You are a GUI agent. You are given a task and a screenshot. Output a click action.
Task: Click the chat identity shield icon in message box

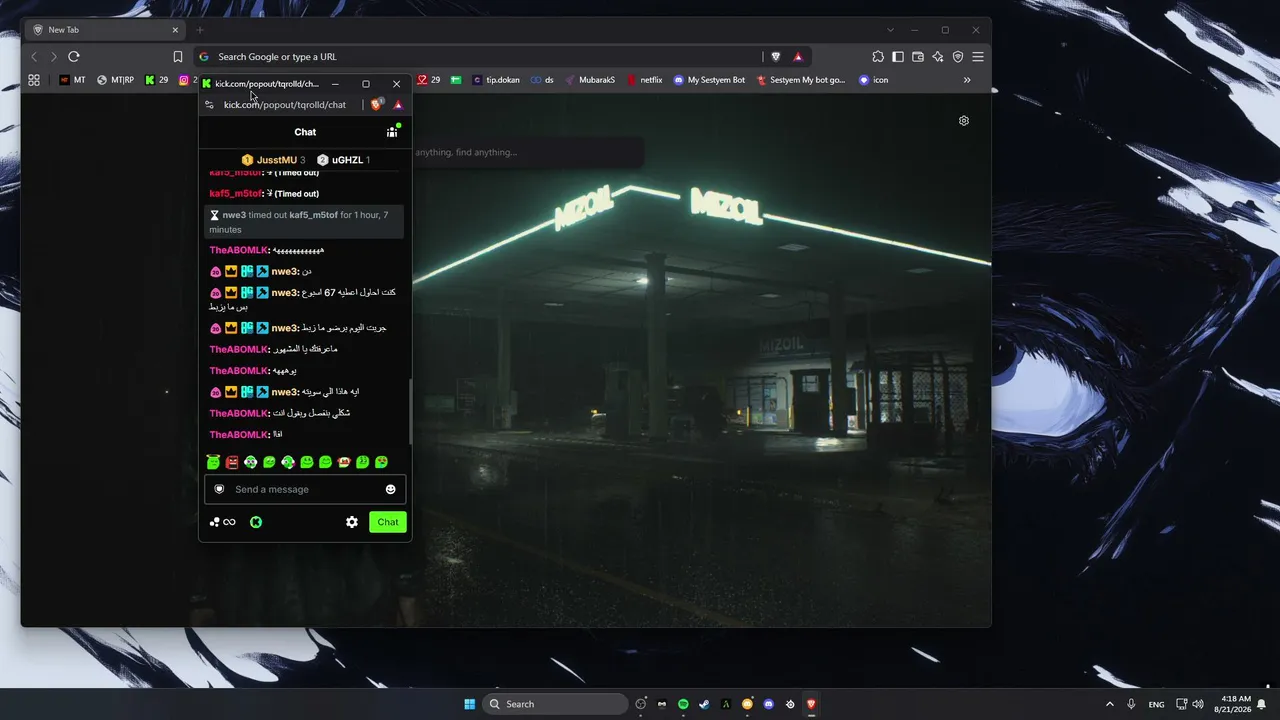(x=219, y=489)
